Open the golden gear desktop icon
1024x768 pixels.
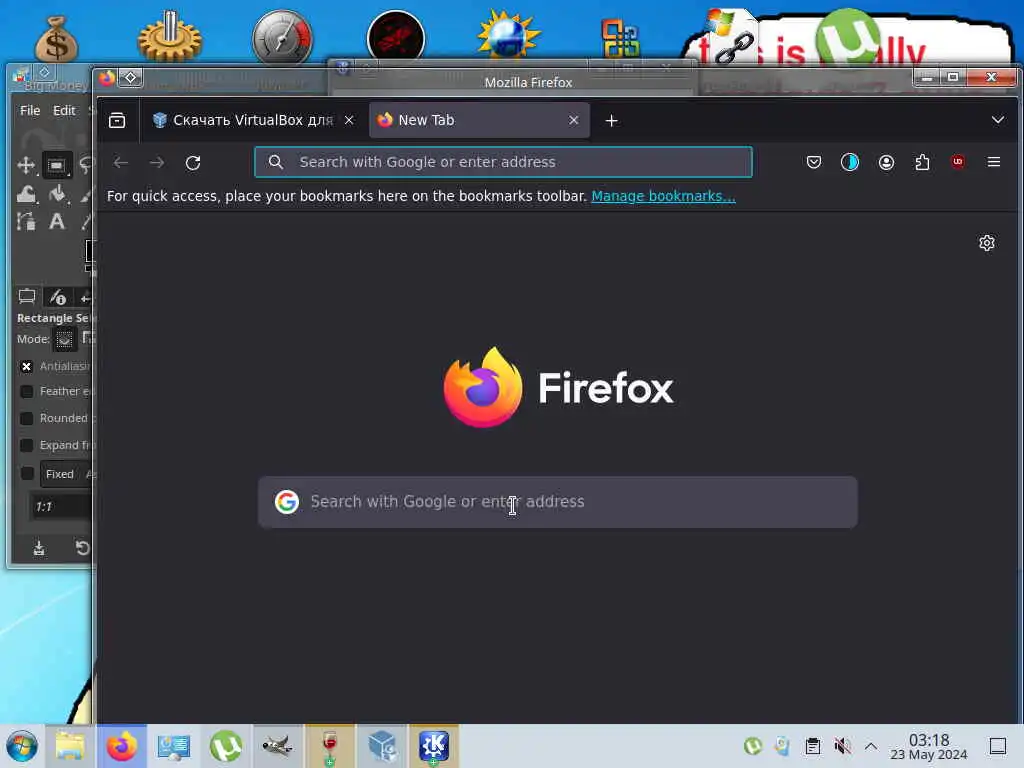pos(170,37)
